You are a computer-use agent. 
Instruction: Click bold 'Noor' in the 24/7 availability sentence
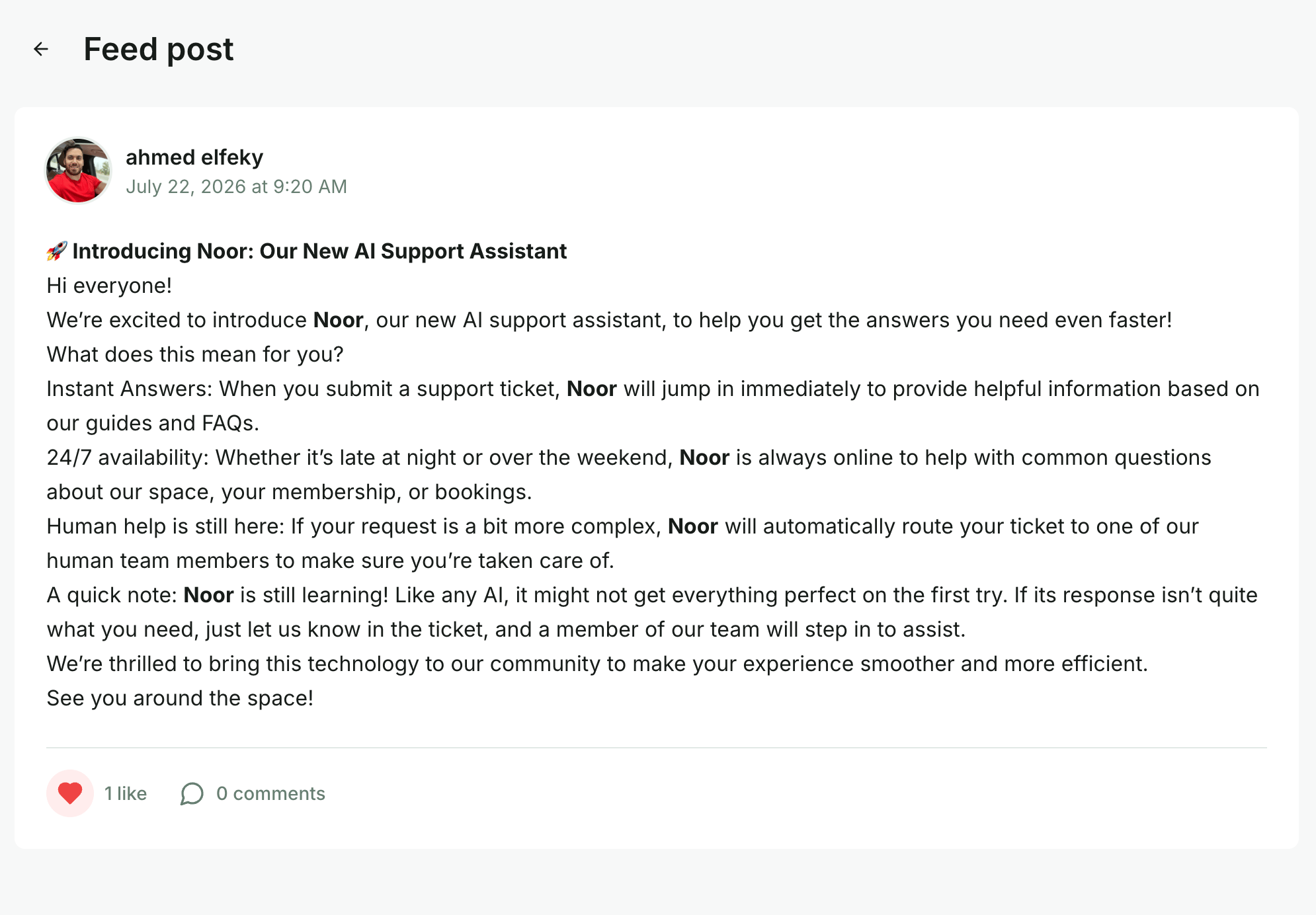coord(704,458)
